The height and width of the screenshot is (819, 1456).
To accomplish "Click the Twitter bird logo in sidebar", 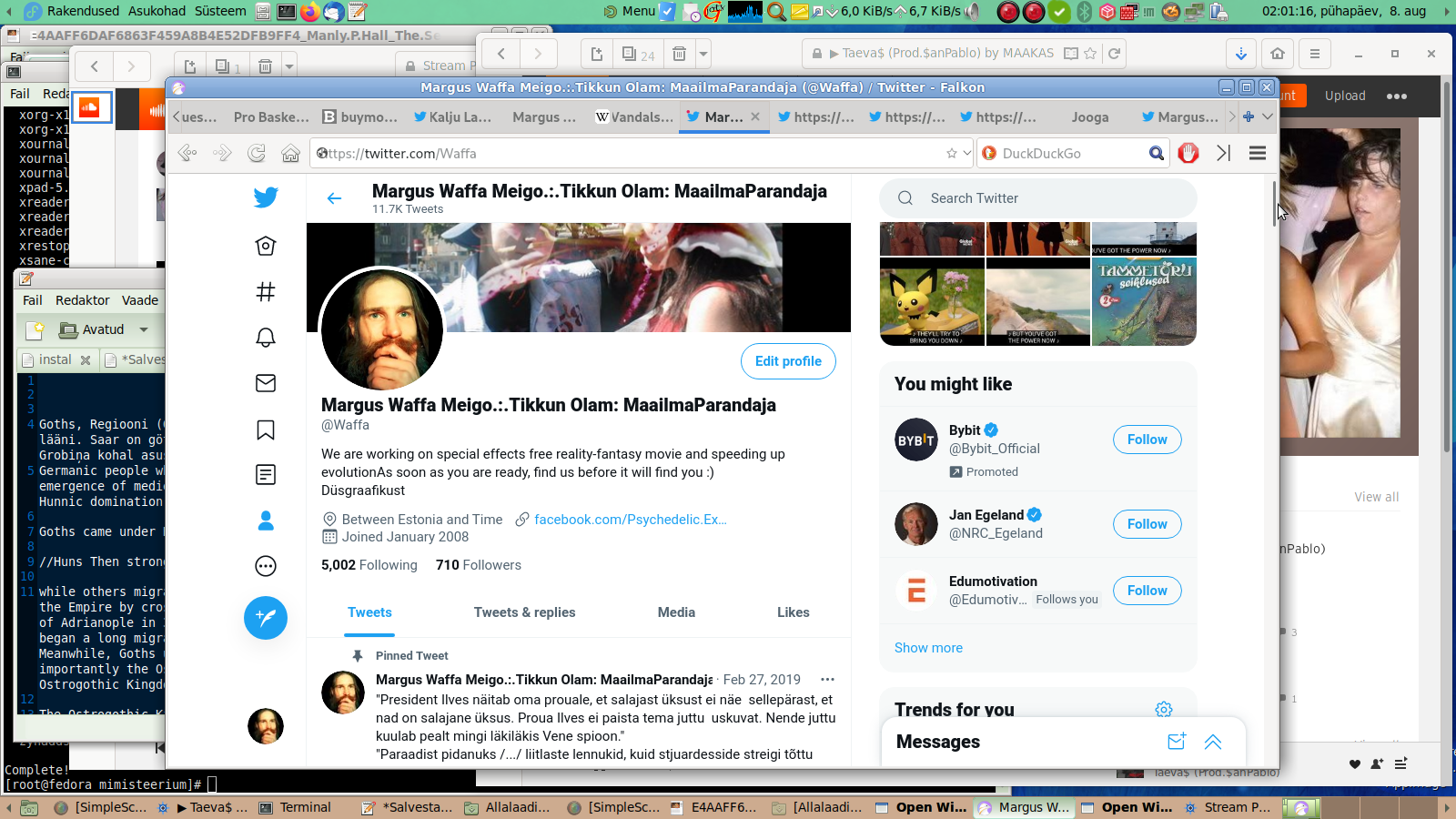I will 266,197.
